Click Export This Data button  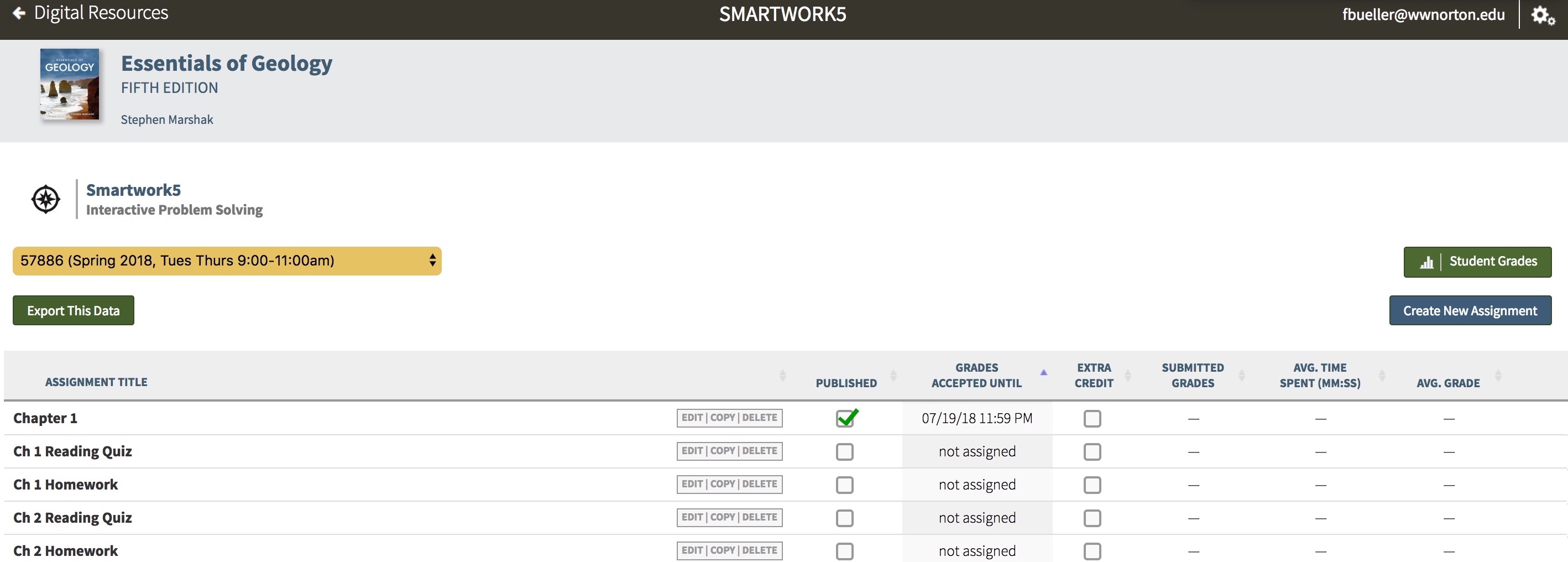click(73, 310)
